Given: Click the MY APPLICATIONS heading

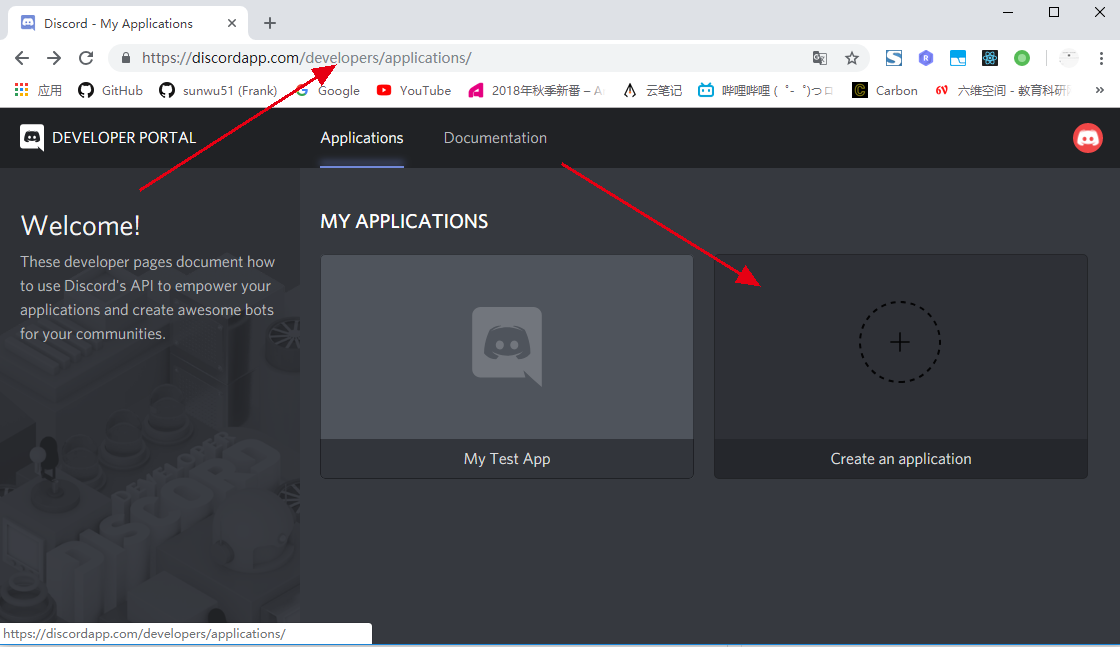Looking at the screenshot, I should tap(404, 221).
